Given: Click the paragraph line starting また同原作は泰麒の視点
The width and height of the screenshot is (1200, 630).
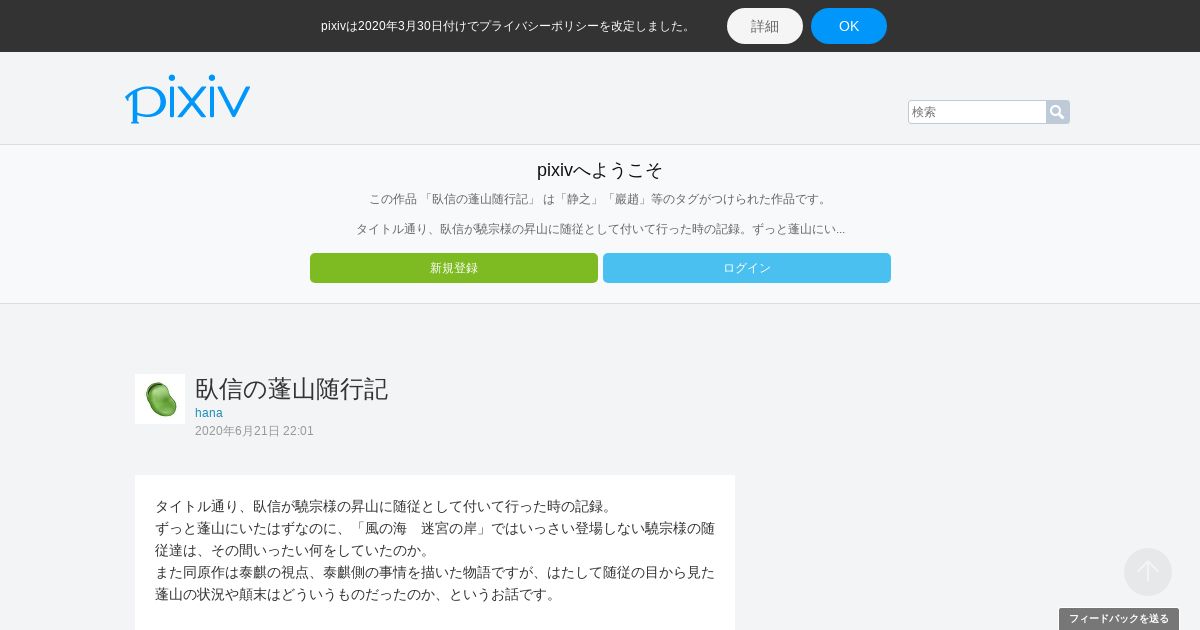Looking at the screenshot, I should [435, 572].
